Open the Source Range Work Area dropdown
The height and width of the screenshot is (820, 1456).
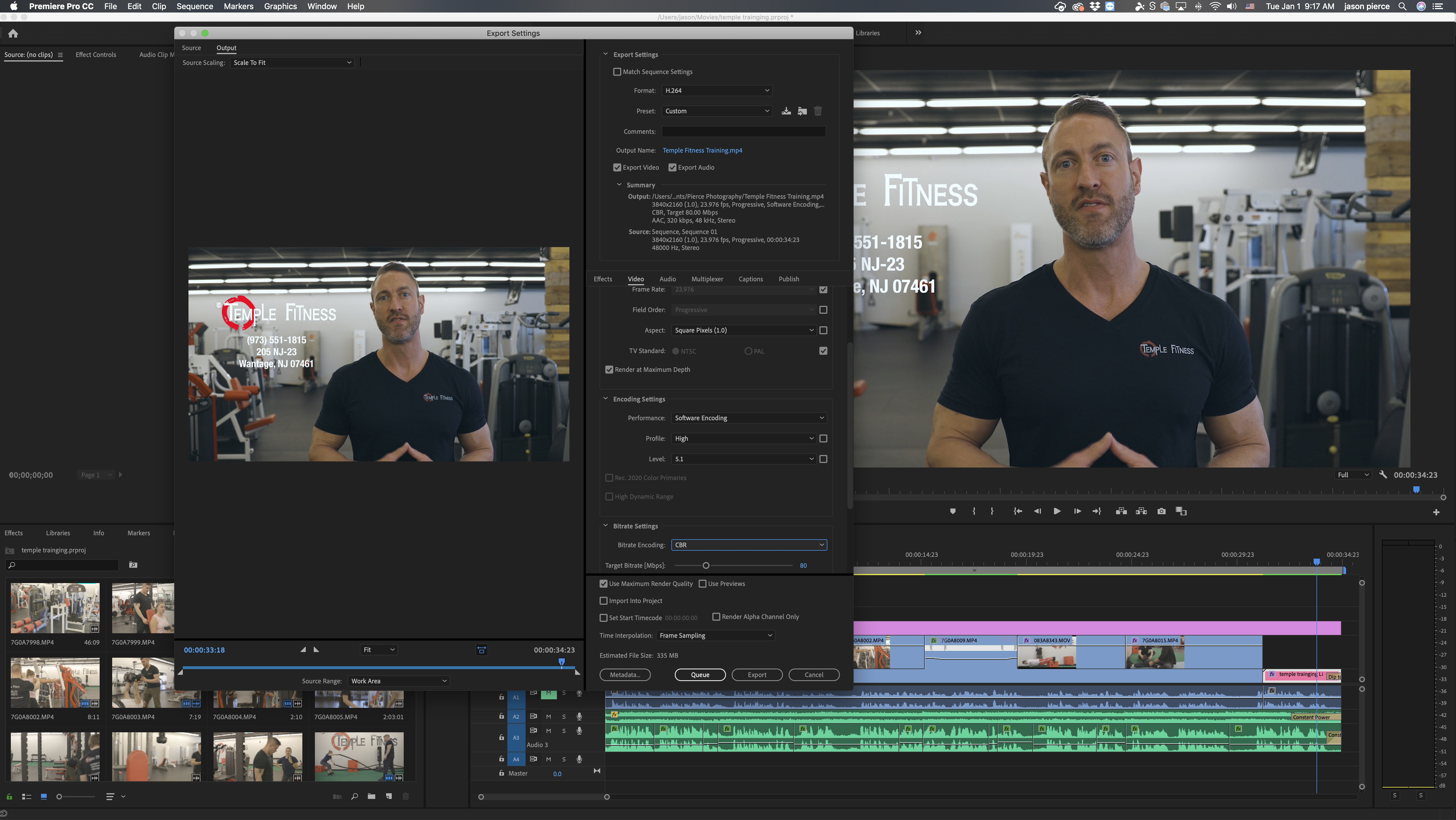pos(399,681)
